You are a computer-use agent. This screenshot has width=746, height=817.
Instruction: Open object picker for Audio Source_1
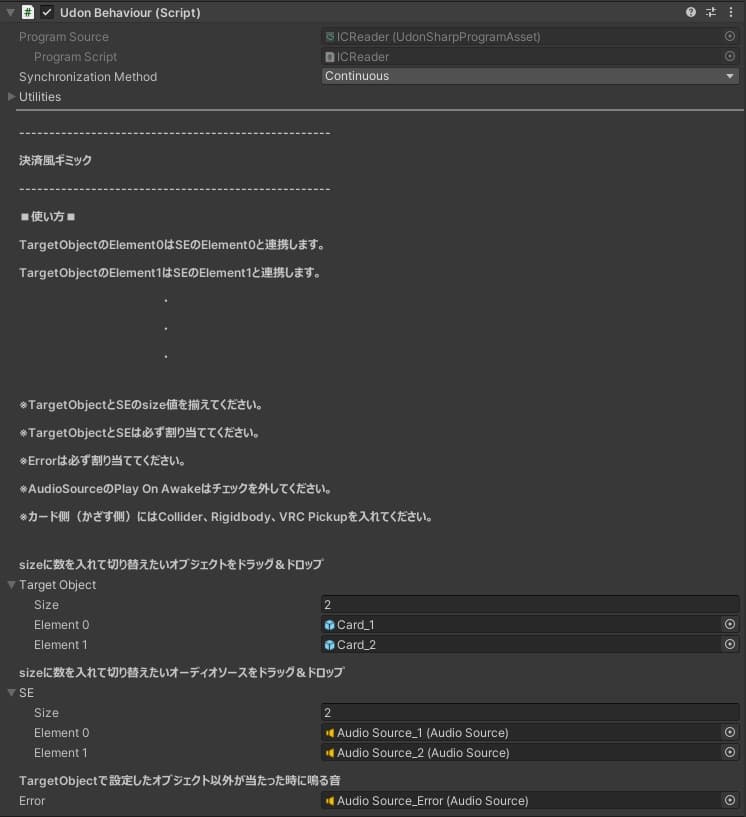(x=730, y=732)
